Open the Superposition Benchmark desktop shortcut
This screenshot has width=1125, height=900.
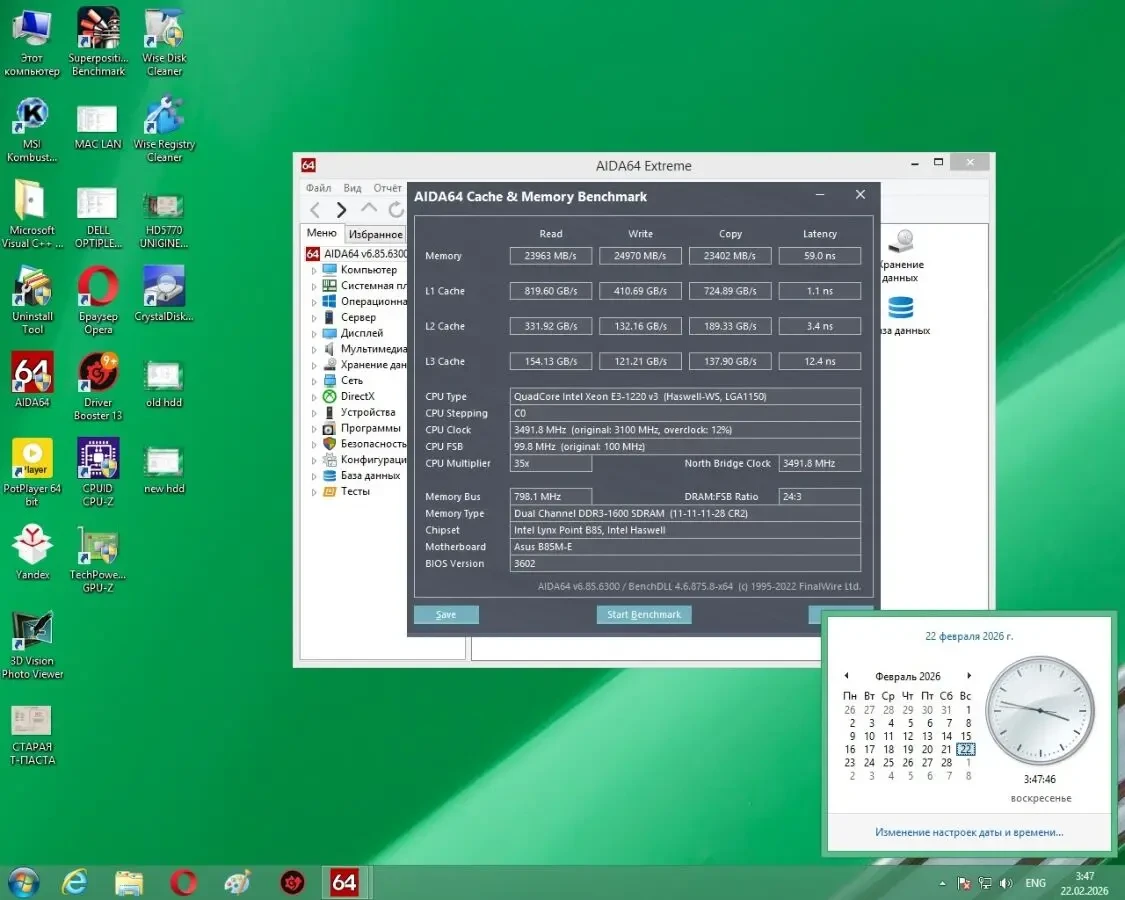(x=98, y=42)
